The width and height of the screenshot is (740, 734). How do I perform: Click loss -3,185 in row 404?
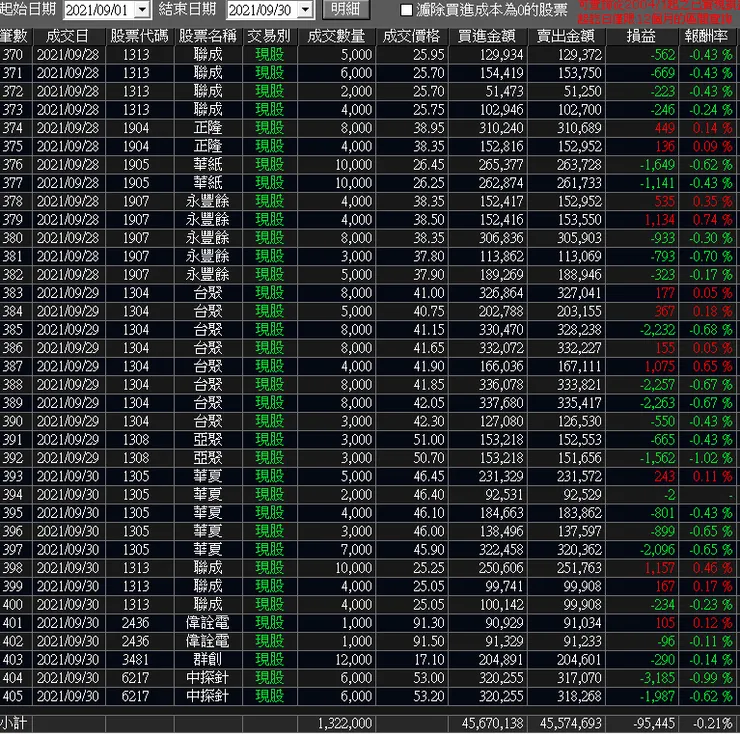coord(657,678)
